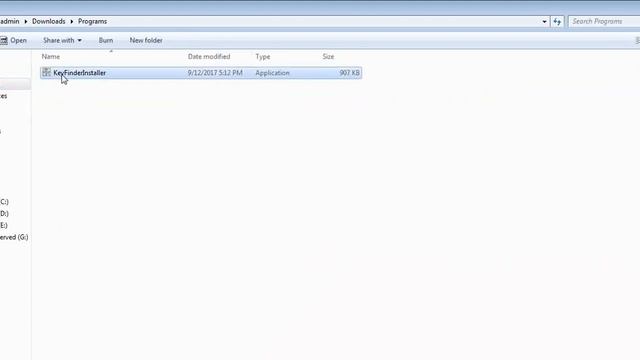Click the KeyFinderInstaller file name
Viewport: 640px width, 360px height.
(80, 73)
